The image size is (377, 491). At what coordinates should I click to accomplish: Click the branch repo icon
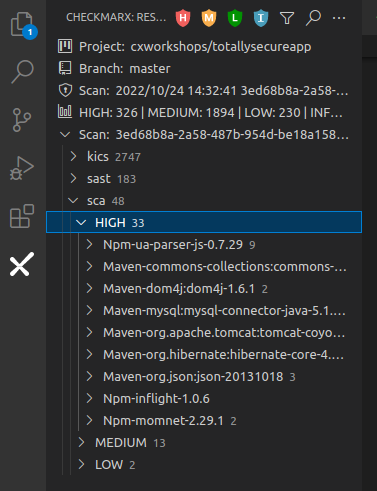click(x=65, y=68)
